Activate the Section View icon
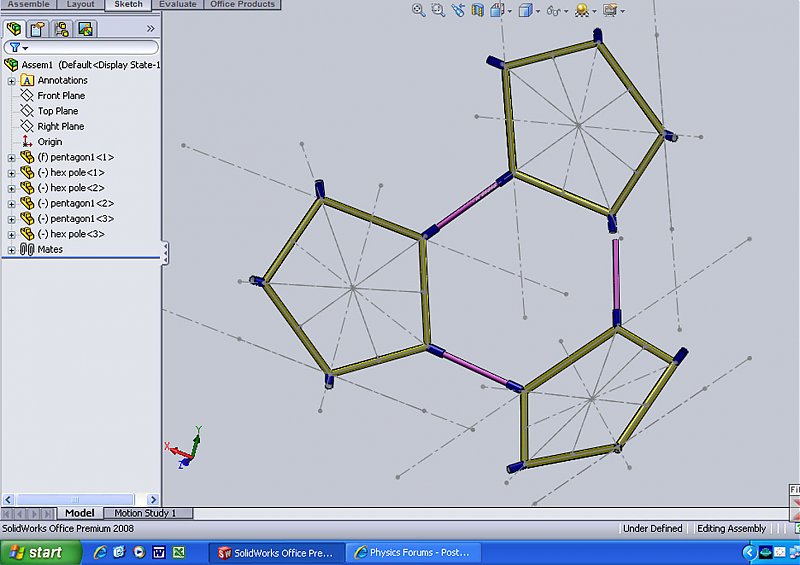Screen dimensions: 800x565 [x=477, y=11]
